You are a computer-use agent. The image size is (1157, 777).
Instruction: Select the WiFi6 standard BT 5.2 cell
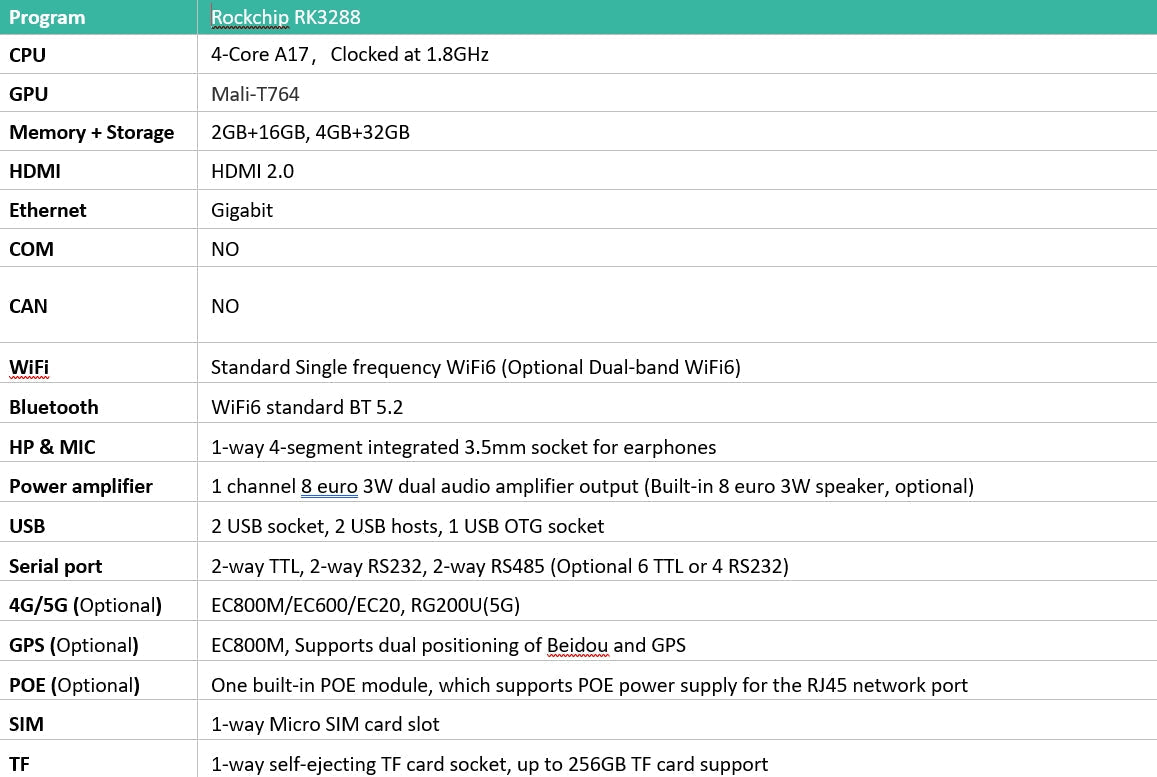[307, 407]
